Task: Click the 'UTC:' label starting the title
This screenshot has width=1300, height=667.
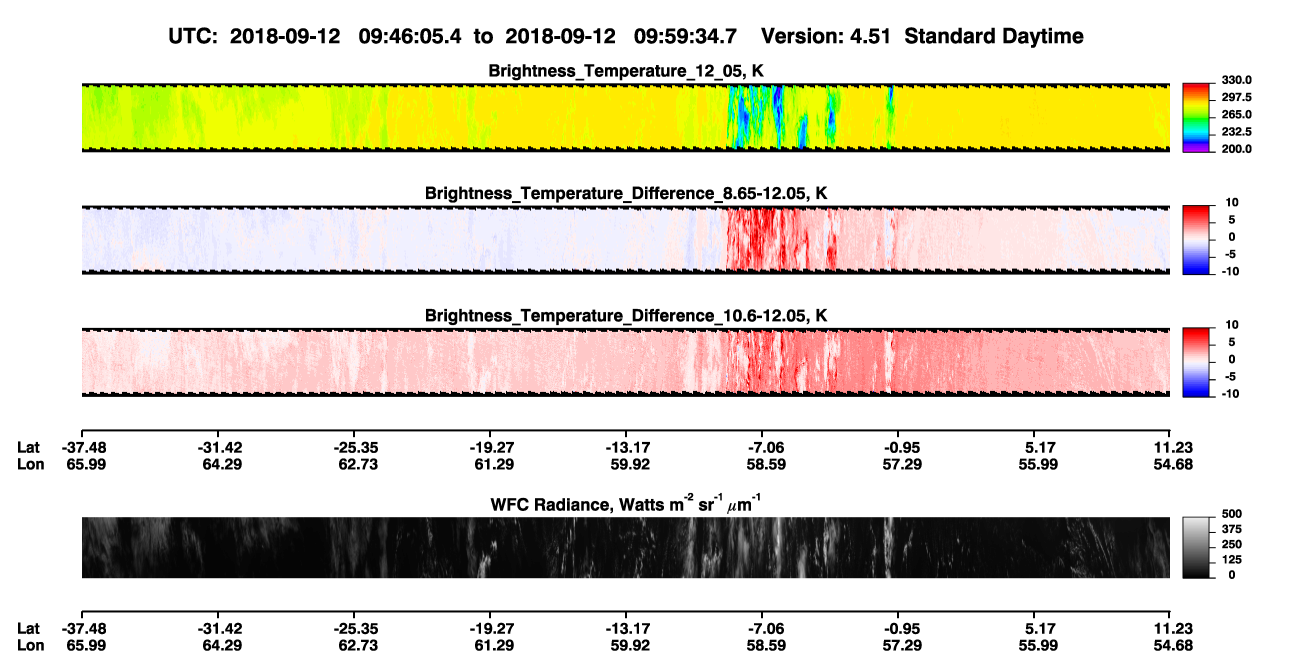Action: pyautogui.click(x=195, y=37)
